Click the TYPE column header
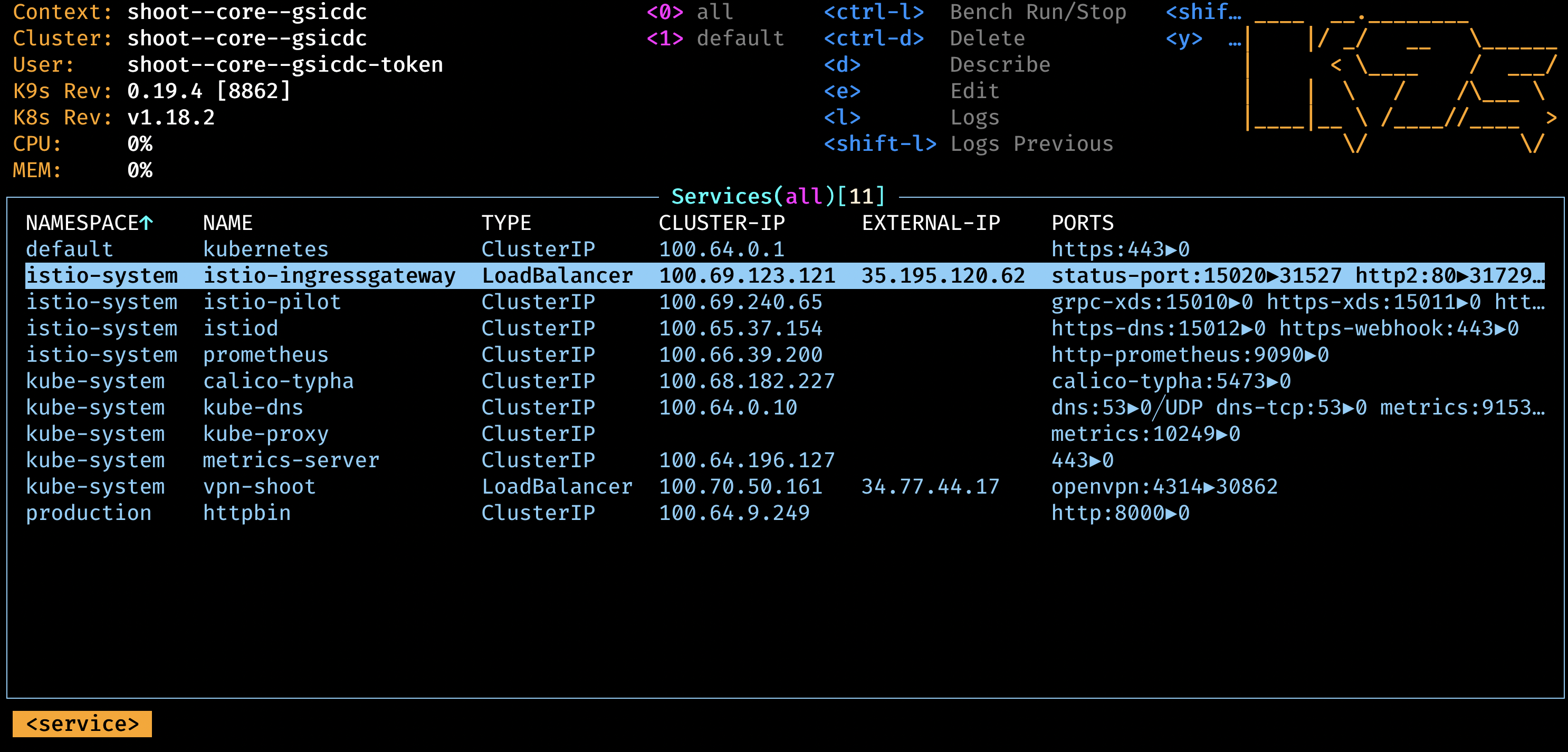 click(506, 223)
